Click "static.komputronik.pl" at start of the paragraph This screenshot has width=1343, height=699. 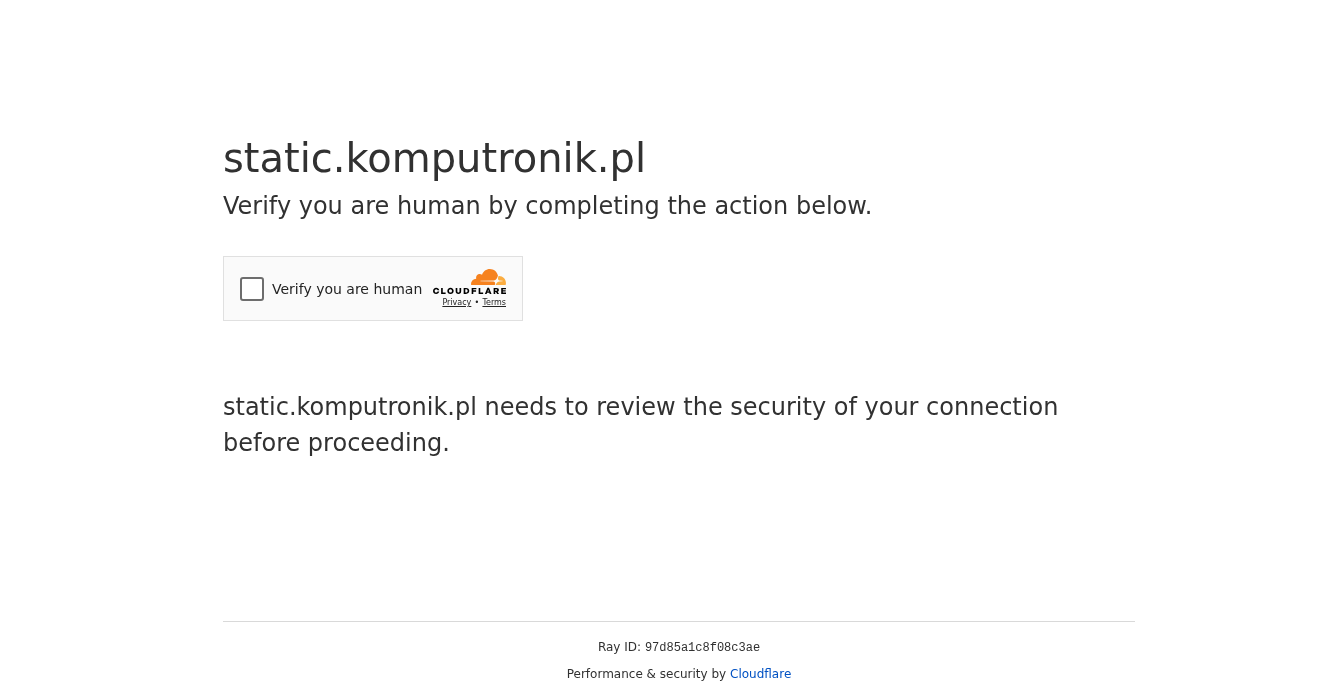coord(350,407)
